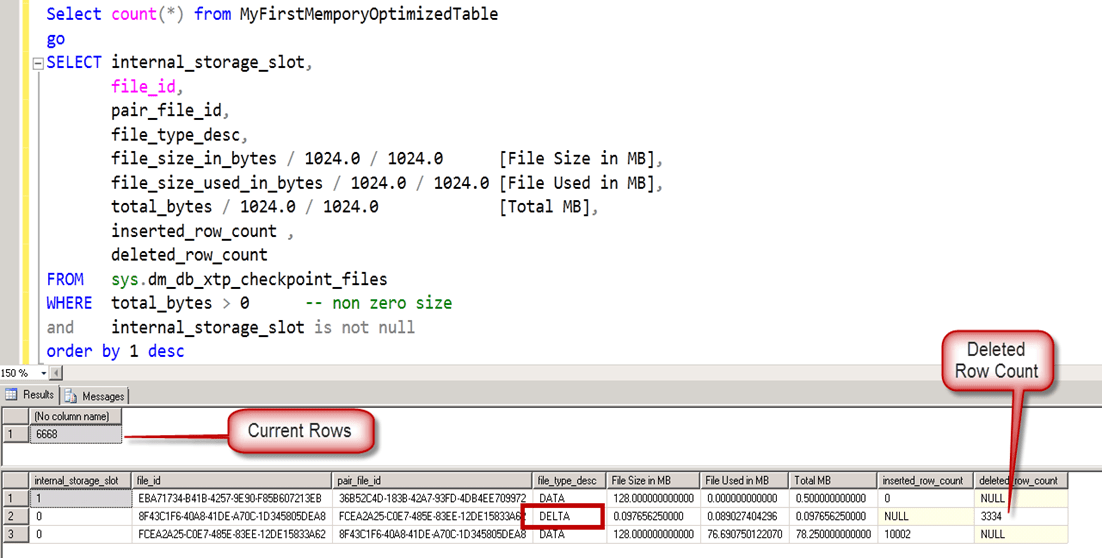Select the inserted_row_count column header
Viewport: 1102px width, 558px height.
(x=923, y=480)
